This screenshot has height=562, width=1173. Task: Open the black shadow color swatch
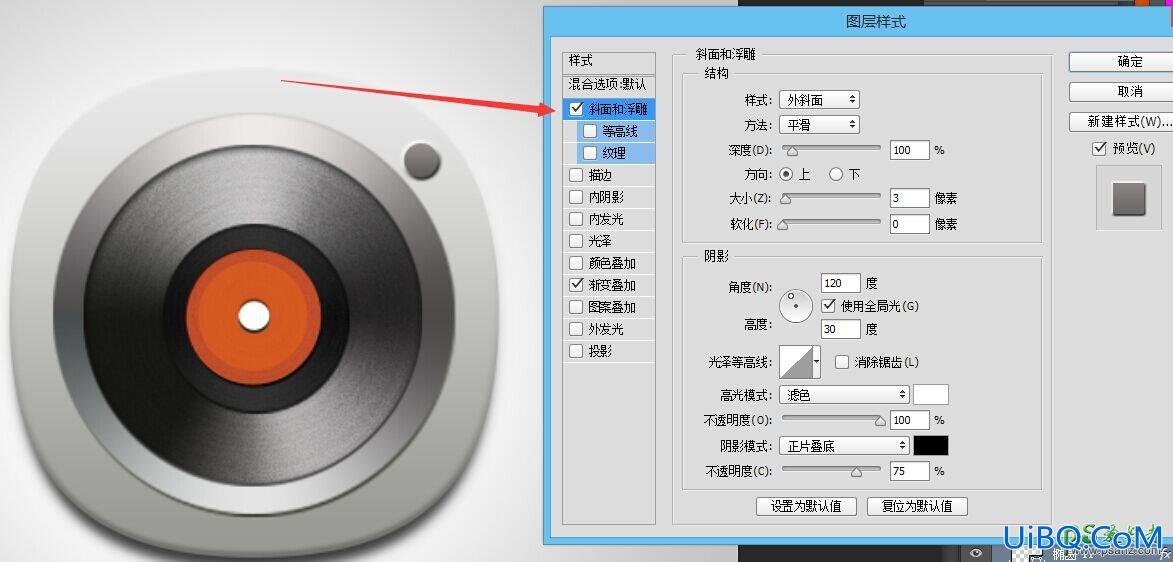pyautogui.click(x=931, y=446)
